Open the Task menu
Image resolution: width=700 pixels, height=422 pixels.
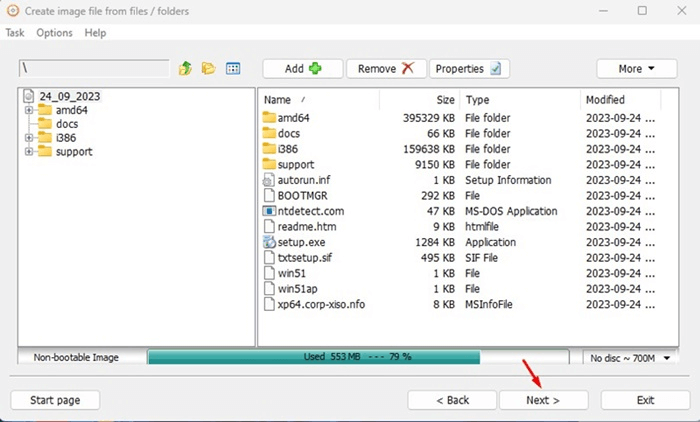coord(15,33)
